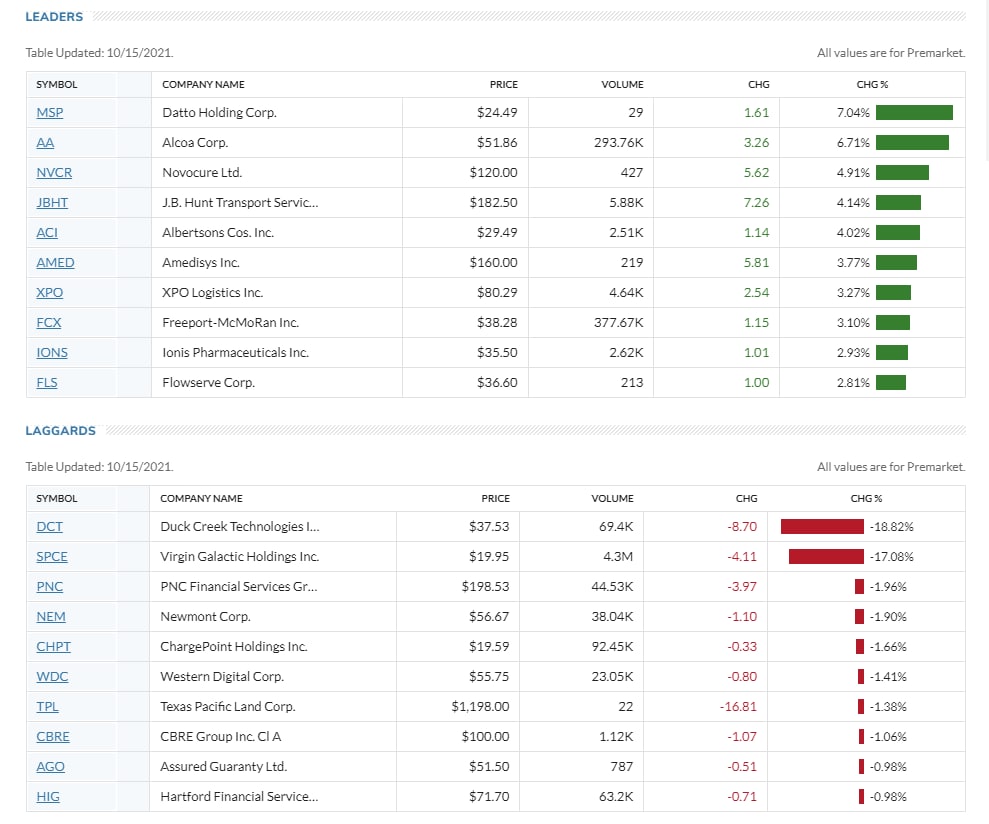Open the HIG symbol link
This screenshot has height=824, width=989.
[x=48, y=796]
